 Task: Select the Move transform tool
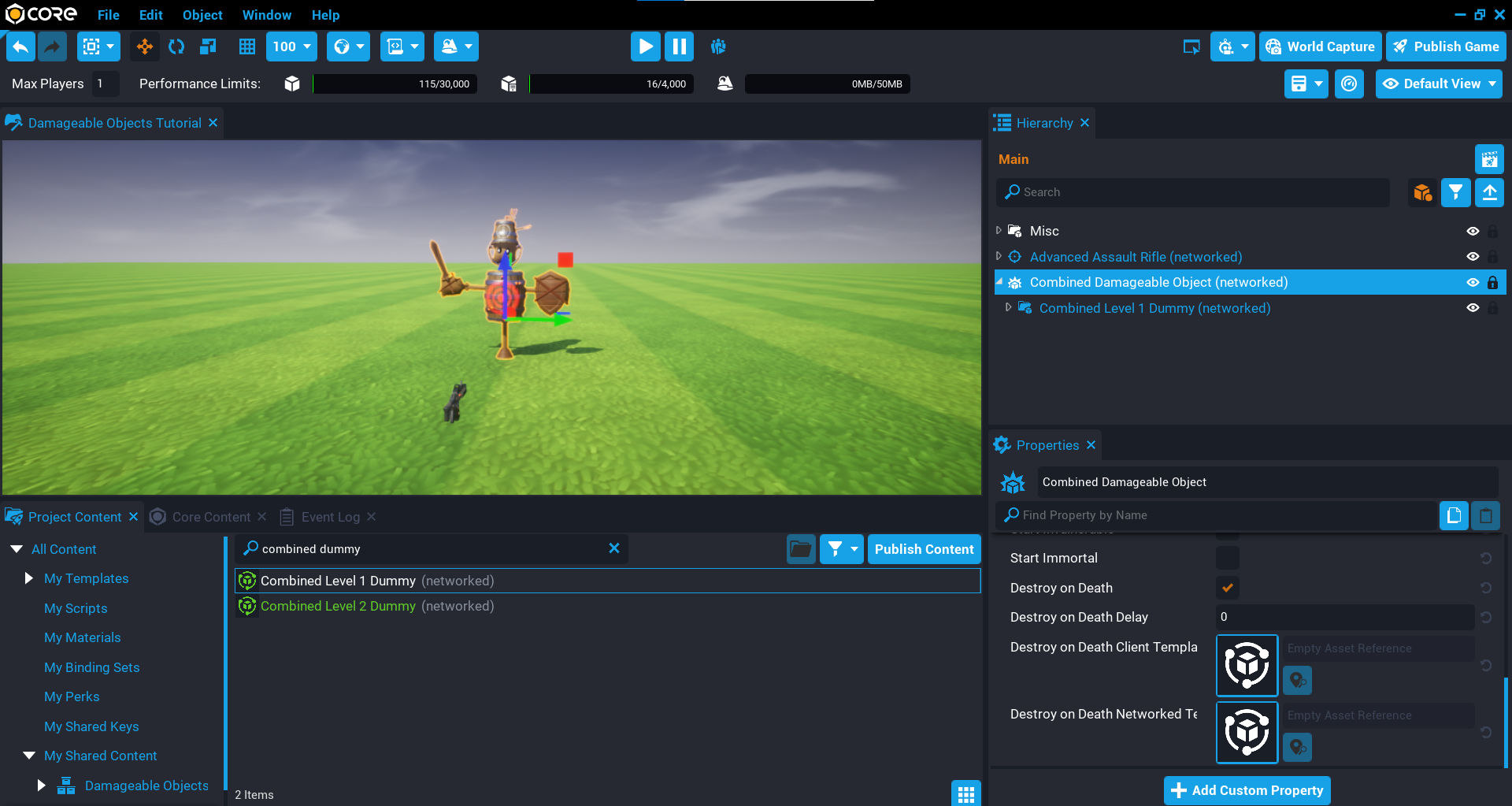click(x=145, y=46)
